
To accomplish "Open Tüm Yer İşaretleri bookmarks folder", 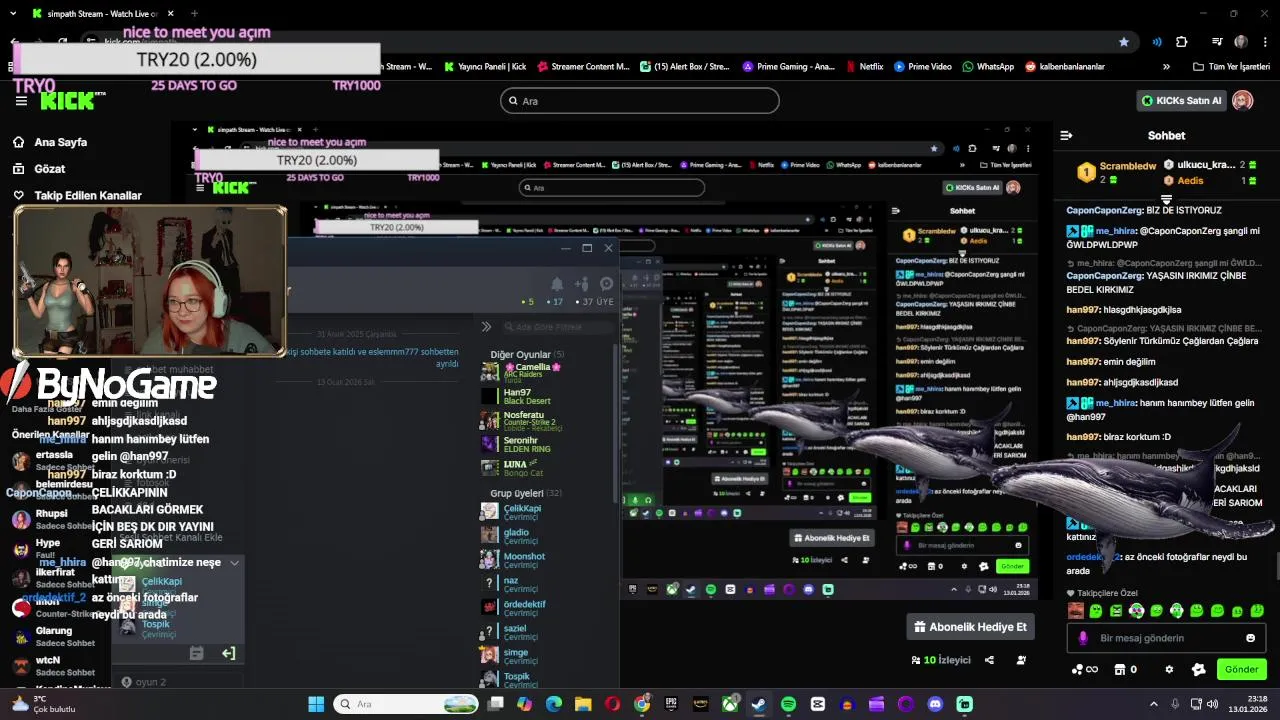I will coord(1231,67).
